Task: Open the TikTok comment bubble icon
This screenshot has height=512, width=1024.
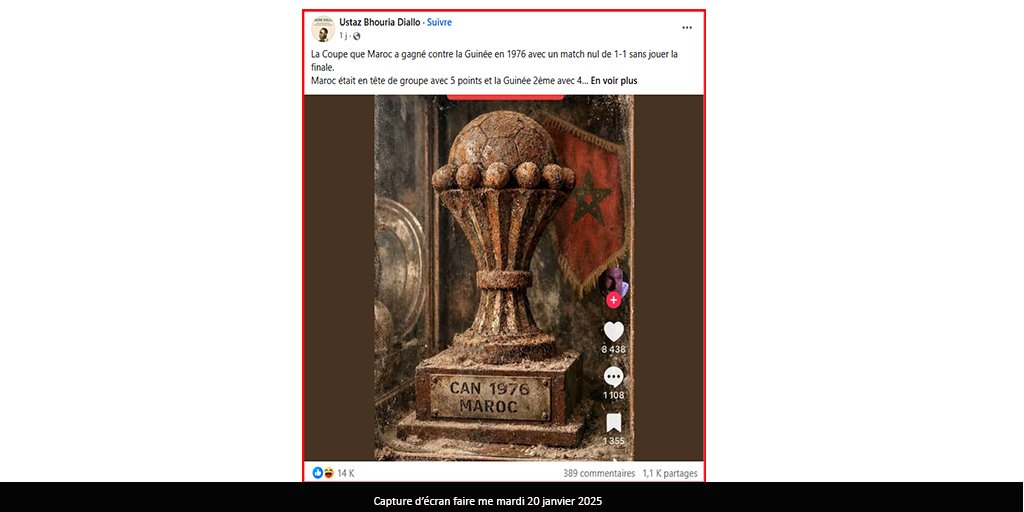Action: point(613,377)
